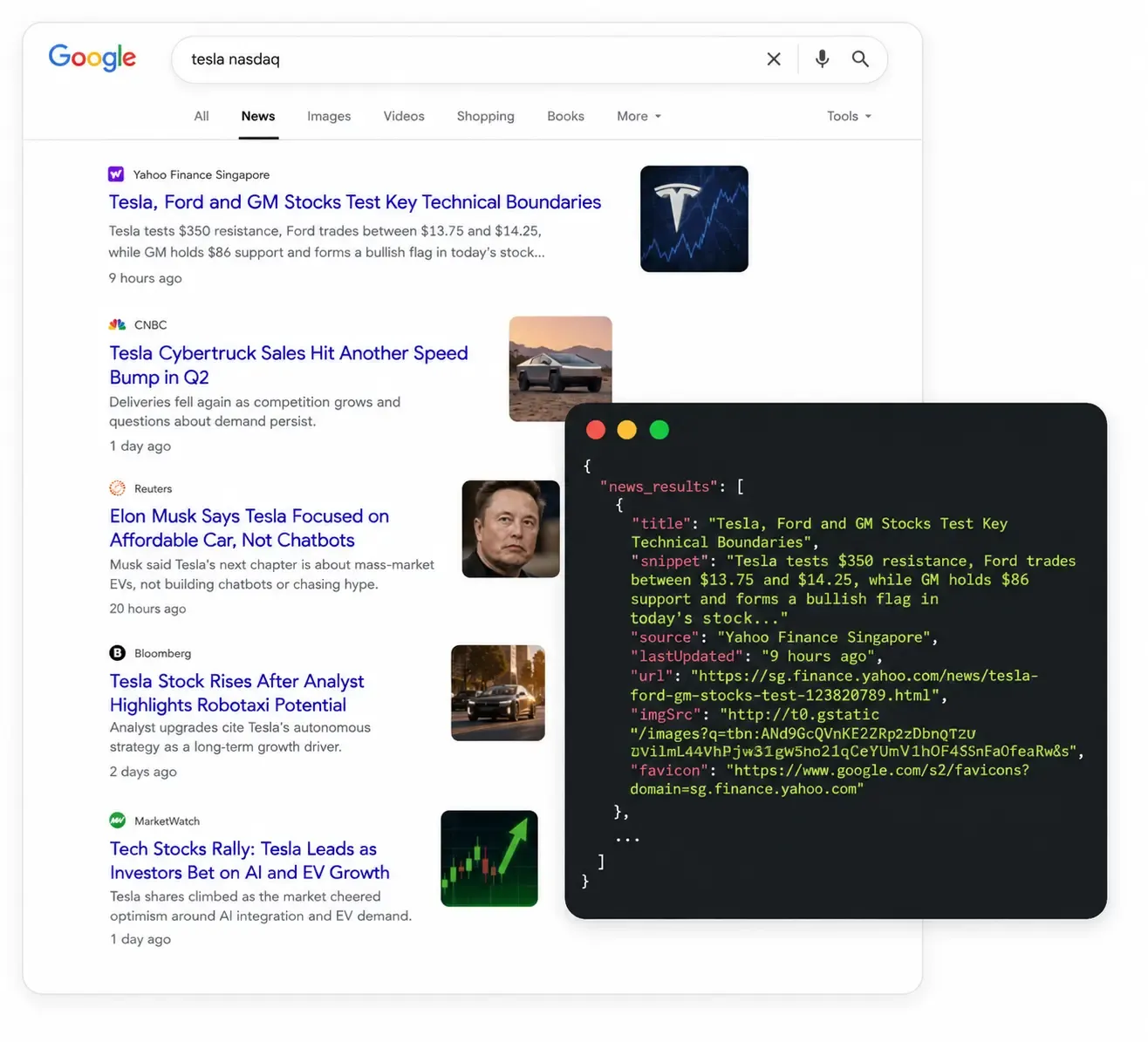Screen dimensions: 1148x1042
Task: Click the Reuters source name
Action: [154, 488]
